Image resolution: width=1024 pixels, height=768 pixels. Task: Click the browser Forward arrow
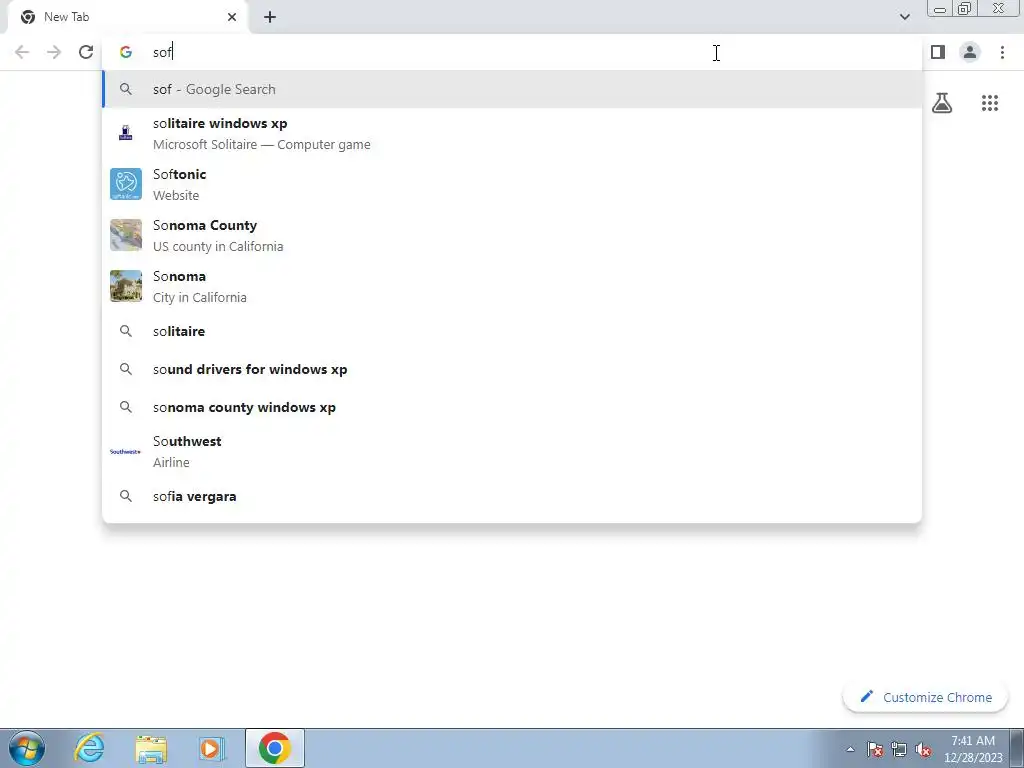point(54,52)
